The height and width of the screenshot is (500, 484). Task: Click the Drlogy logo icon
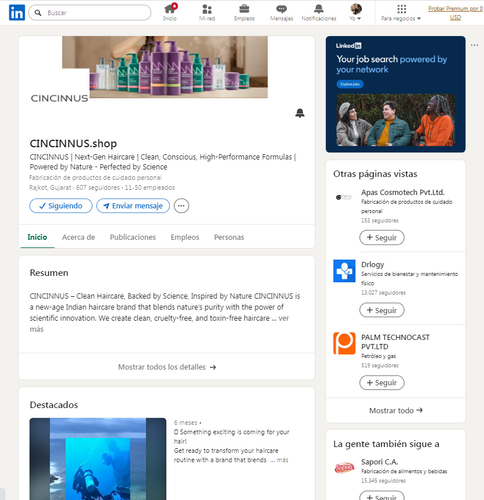tap(344, 271)
